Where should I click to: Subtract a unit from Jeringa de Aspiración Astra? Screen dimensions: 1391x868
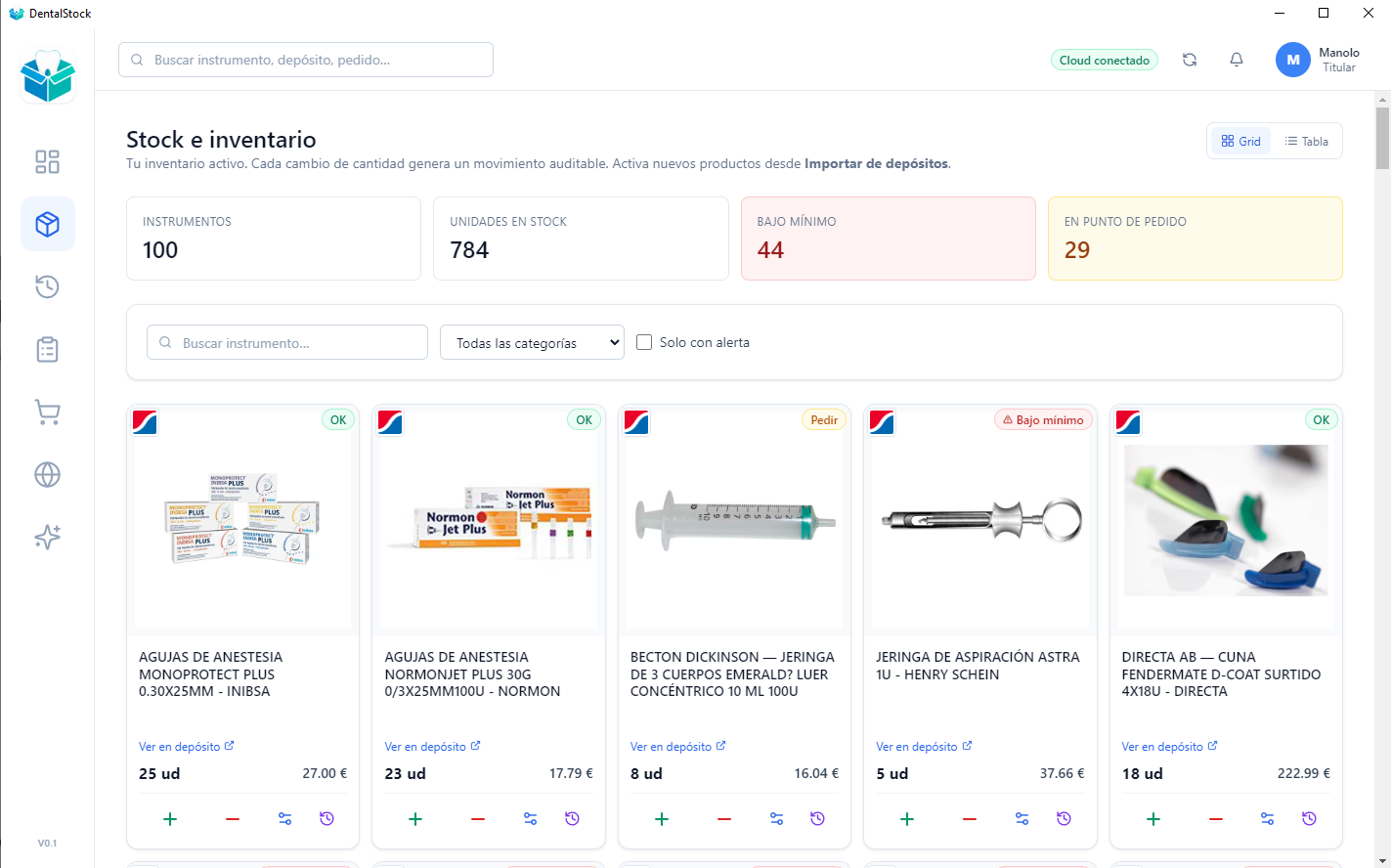[x=970, y=819]
